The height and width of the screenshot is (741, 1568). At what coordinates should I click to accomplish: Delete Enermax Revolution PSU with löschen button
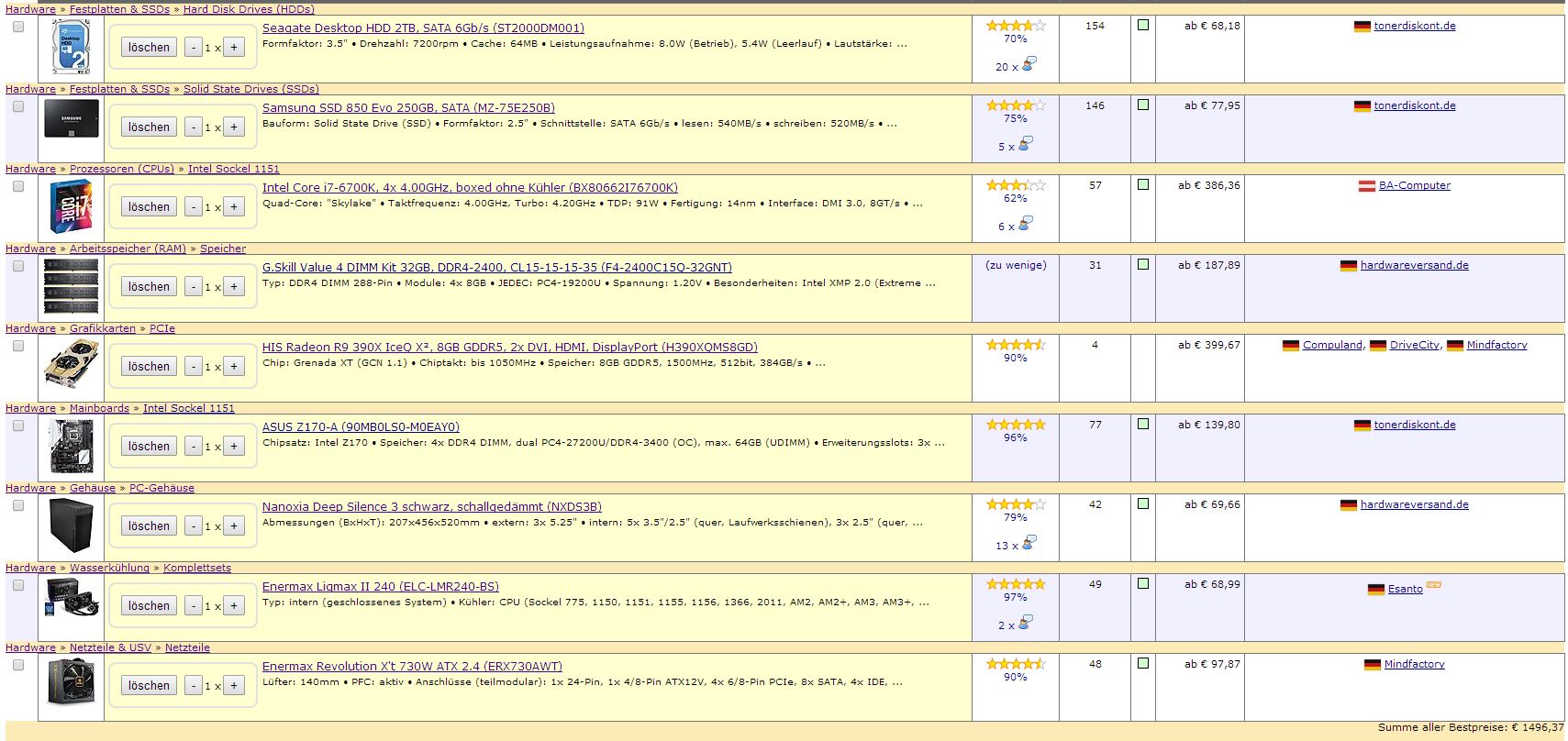[x=149, y=686]
